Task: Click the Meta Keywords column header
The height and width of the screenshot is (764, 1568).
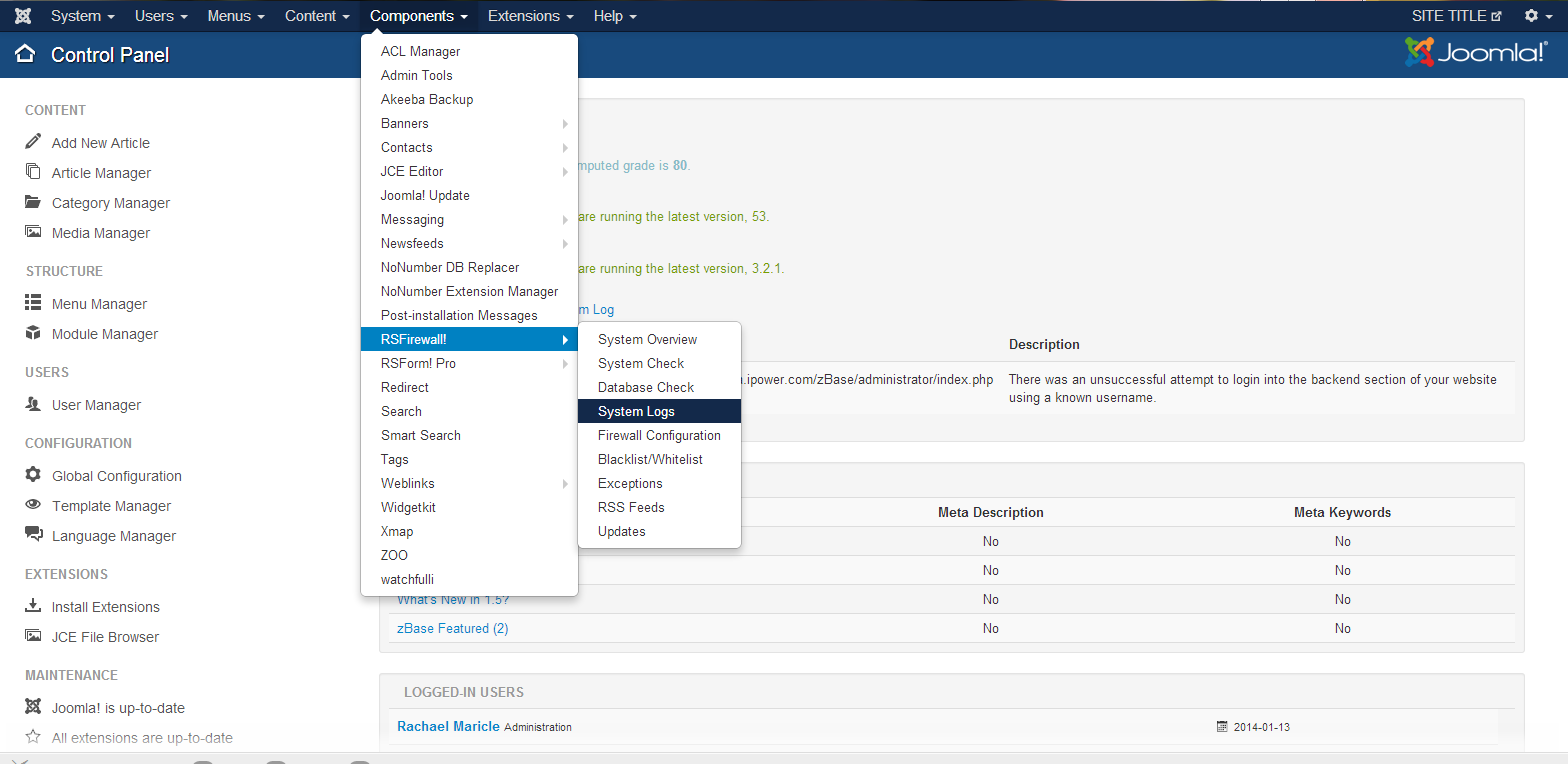Action: pos(1342,512)
